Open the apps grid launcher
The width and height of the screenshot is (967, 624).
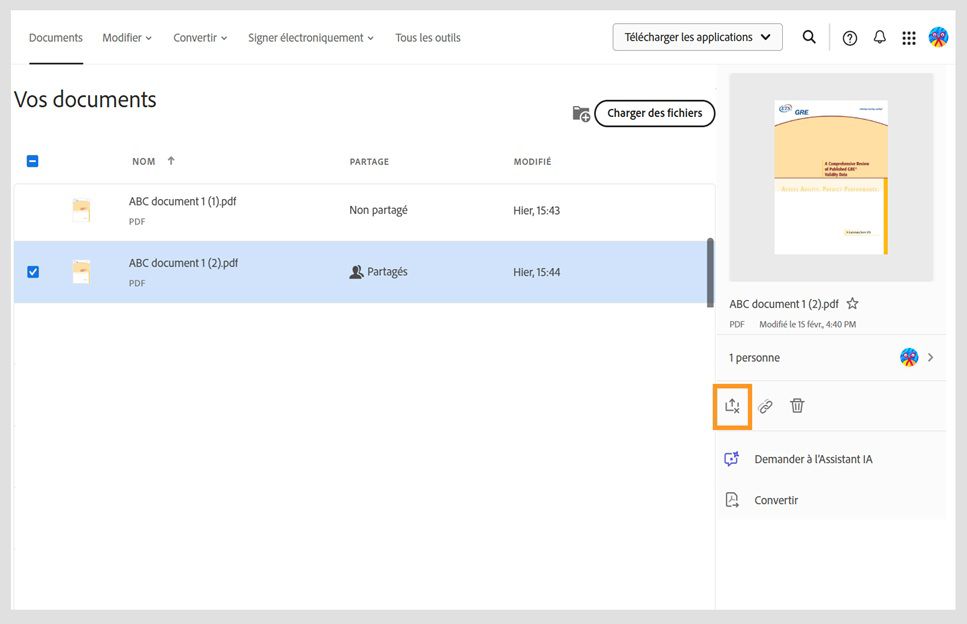tap(909, 38)
